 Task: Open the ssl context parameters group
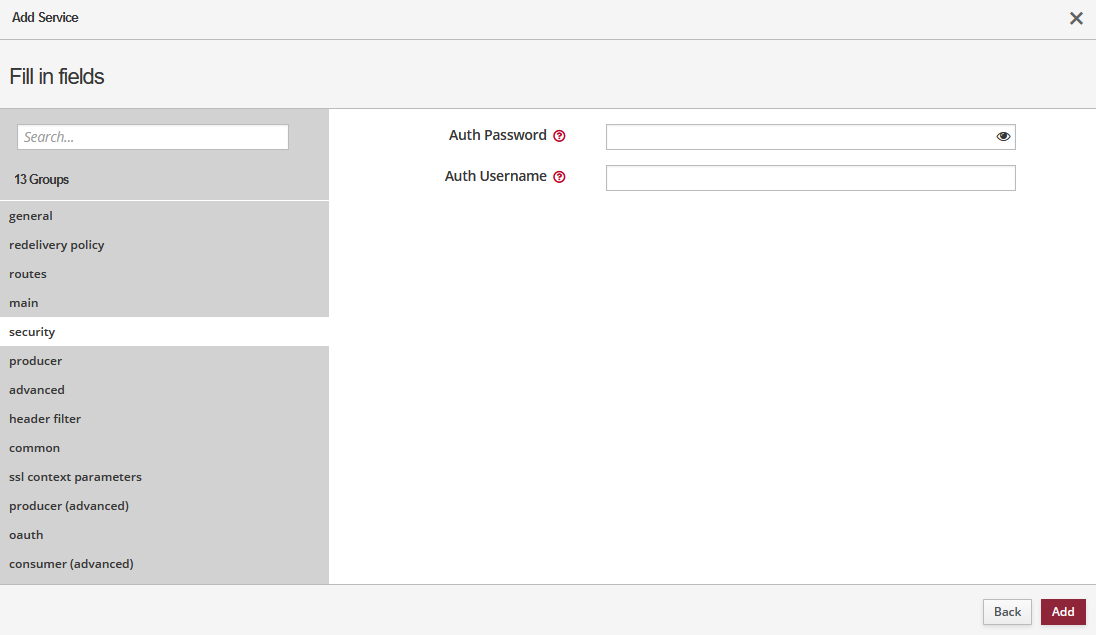[76, 477]
